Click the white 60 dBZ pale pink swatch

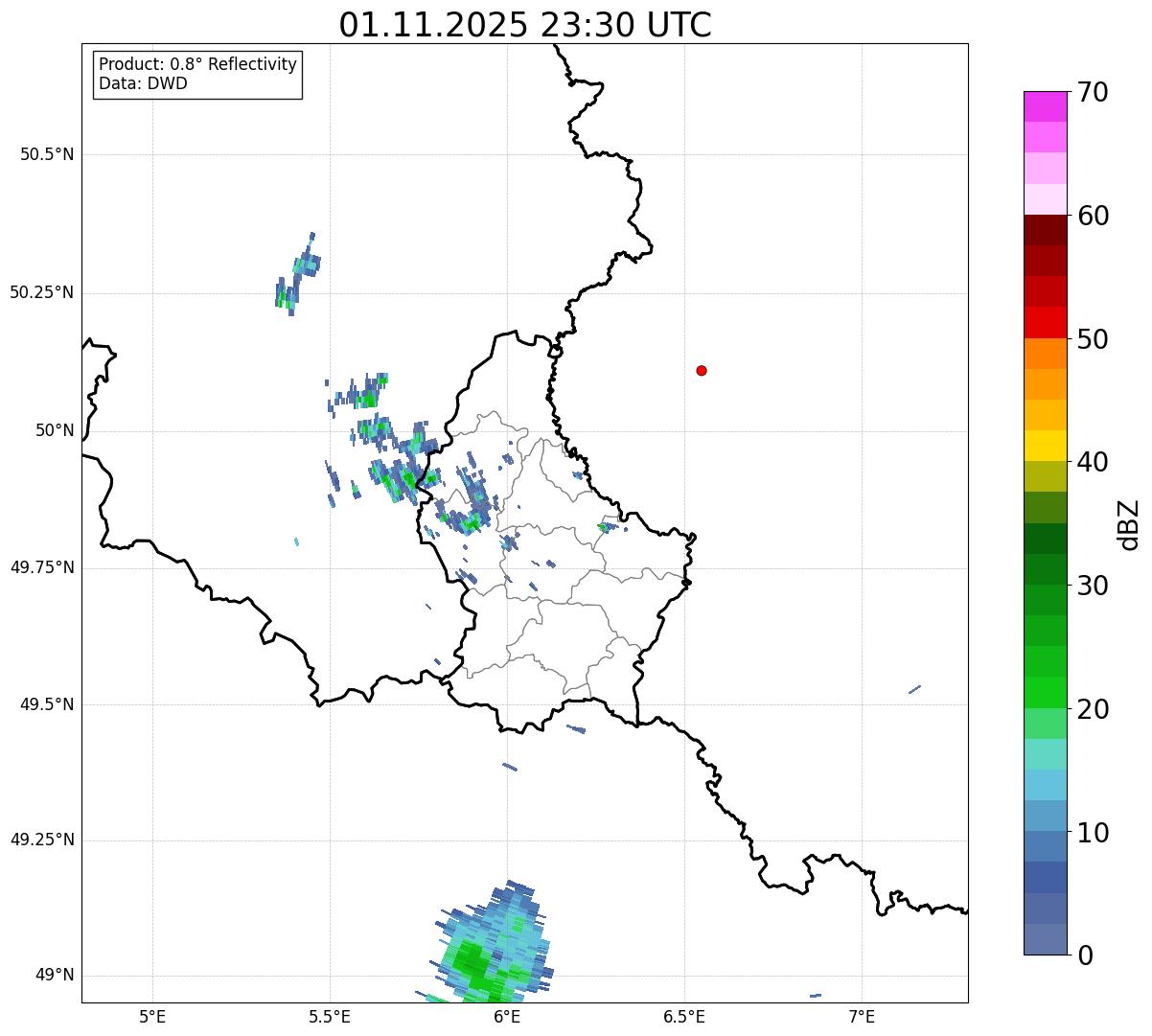1045,199
